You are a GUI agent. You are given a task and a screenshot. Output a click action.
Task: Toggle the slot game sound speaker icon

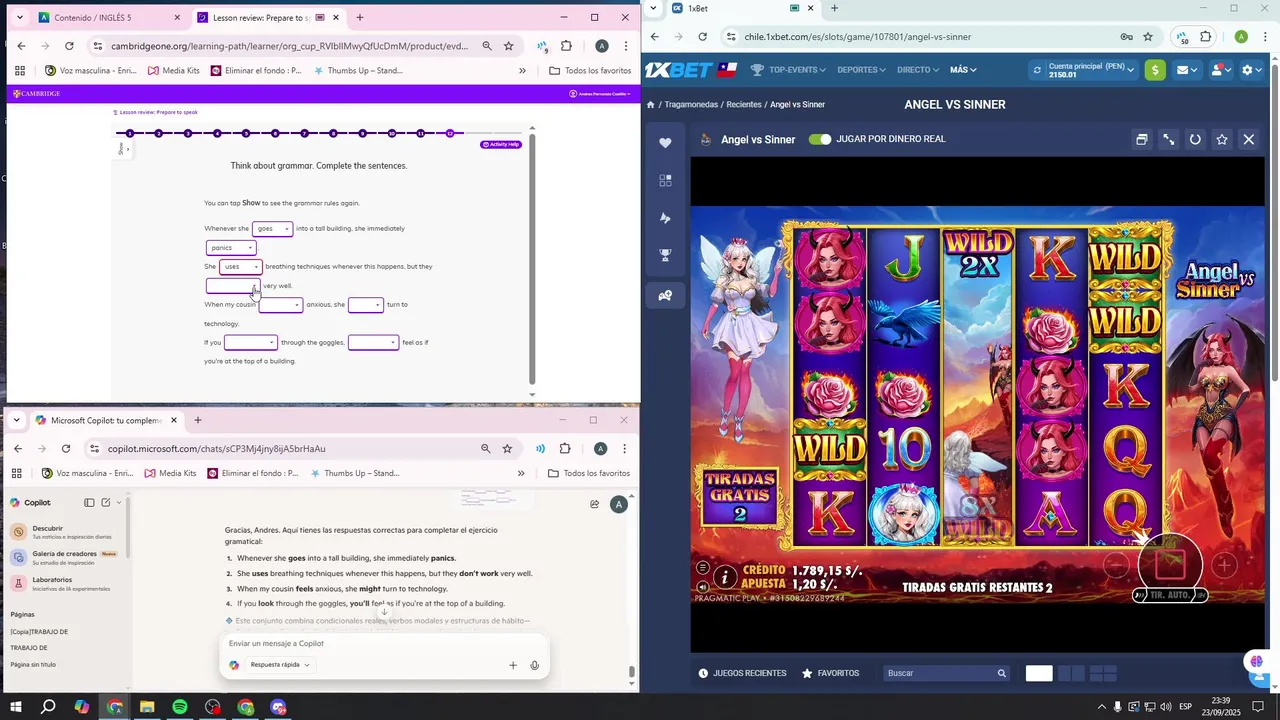[x=703, y=587]
